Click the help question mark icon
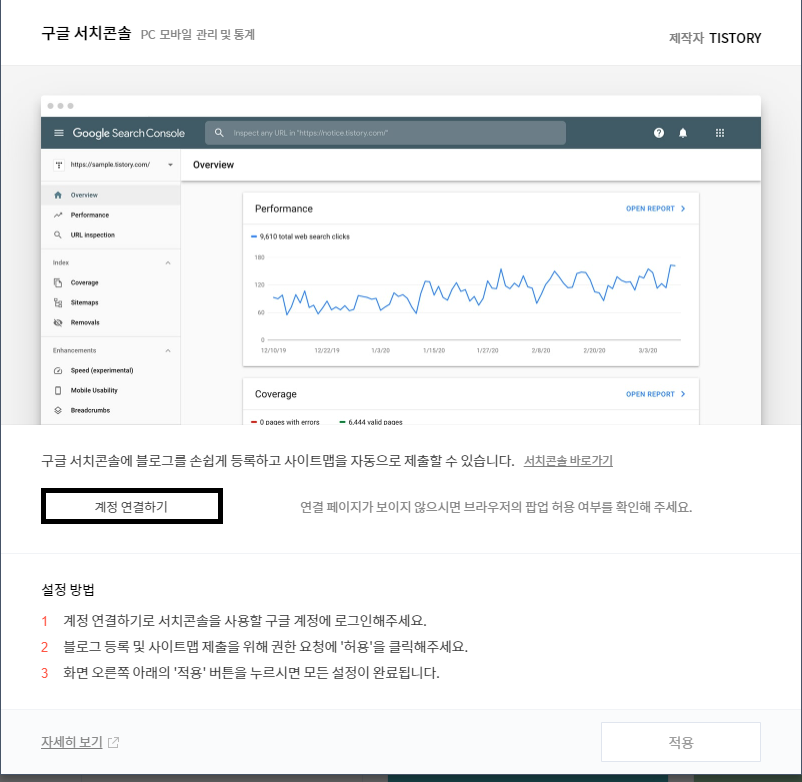 (x=659, y=133)
